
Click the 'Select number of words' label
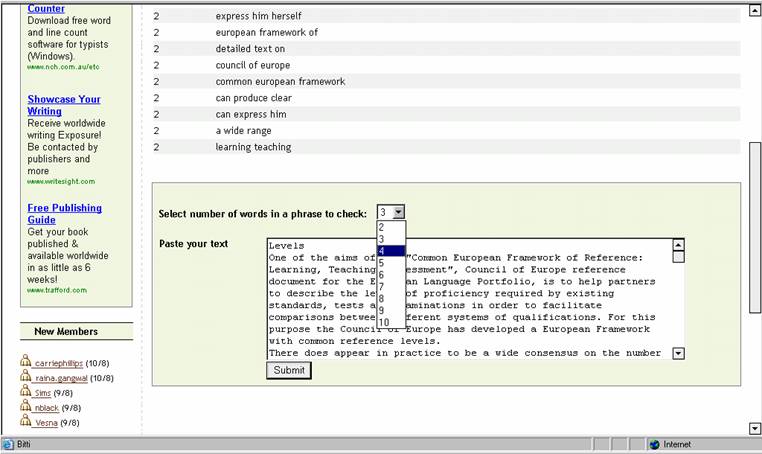tap(262, 214)
